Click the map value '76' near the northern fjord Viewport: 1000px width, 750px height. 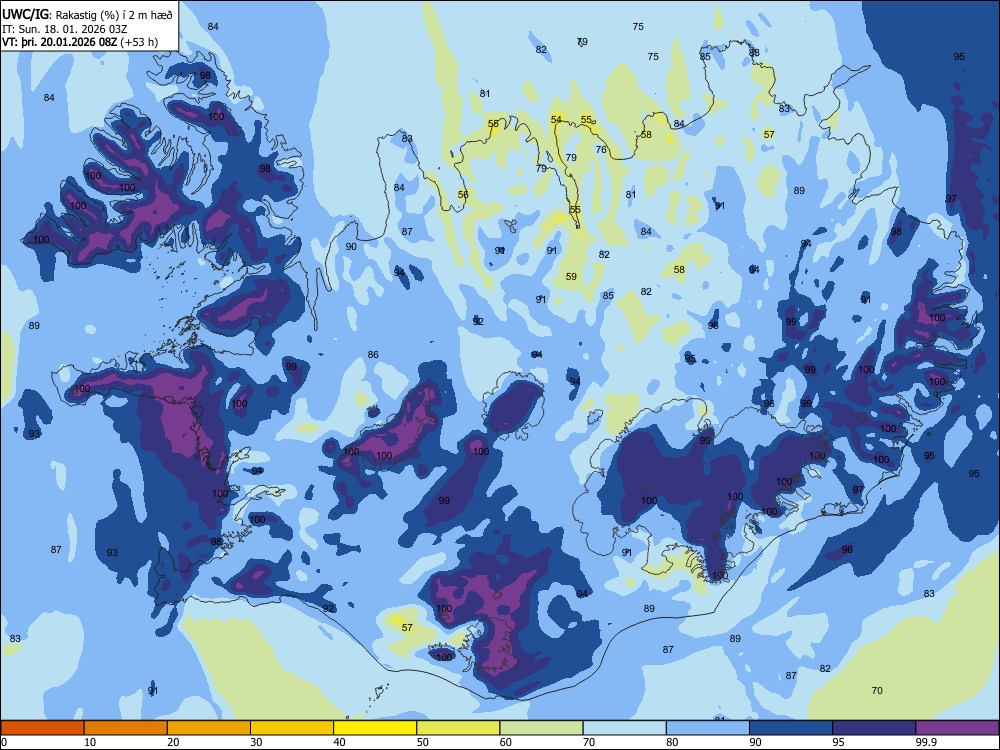coord(601,149)
